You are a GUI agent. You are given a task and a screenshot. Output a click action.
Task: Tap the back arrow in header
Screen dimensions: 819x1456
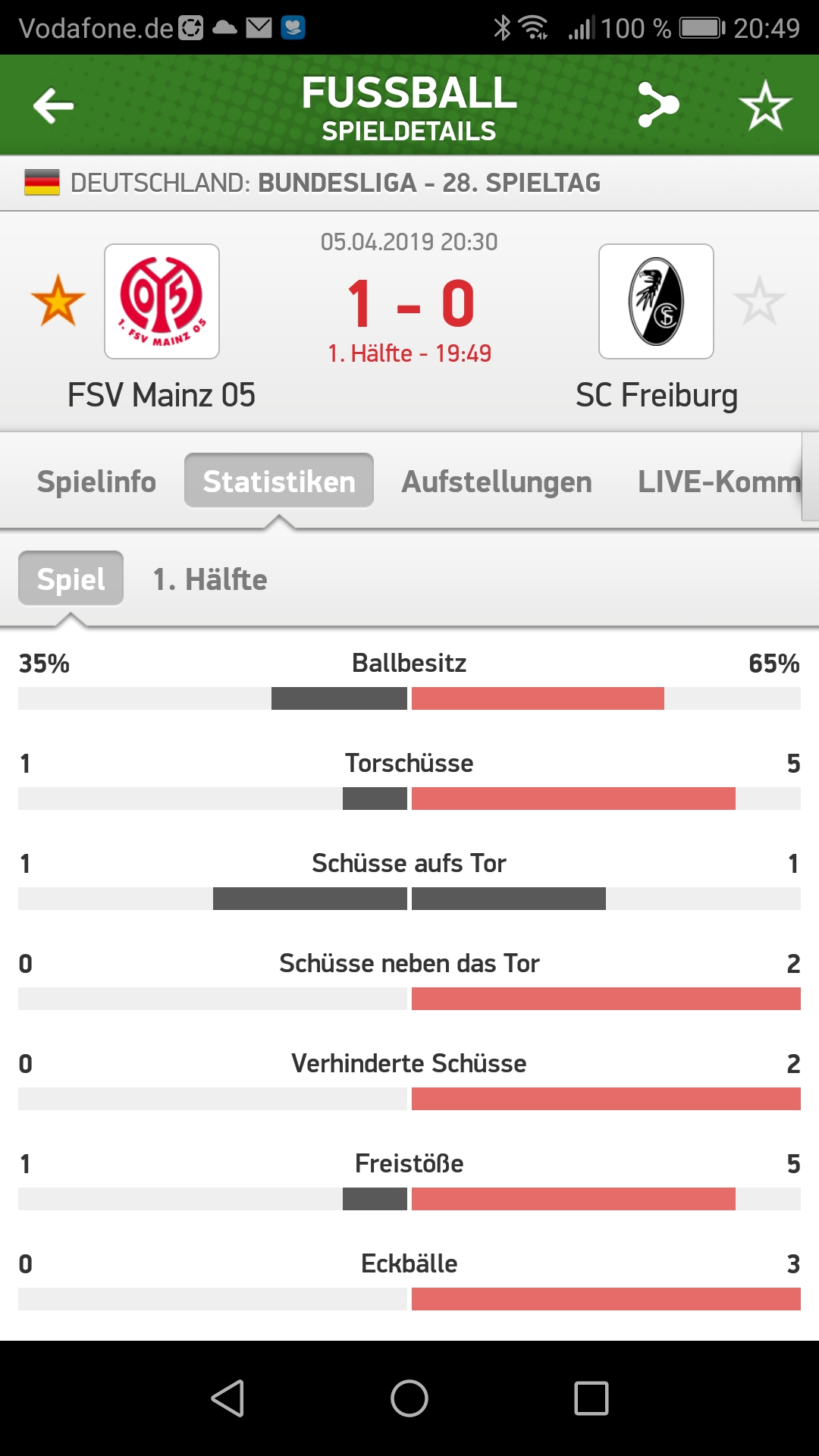point(53,105)
